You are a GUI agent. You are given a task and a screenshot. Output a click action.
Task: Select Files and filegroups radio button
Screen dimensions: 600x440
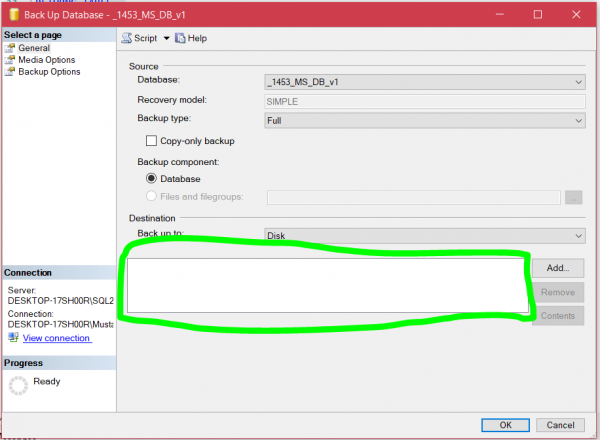pos(151,196)
